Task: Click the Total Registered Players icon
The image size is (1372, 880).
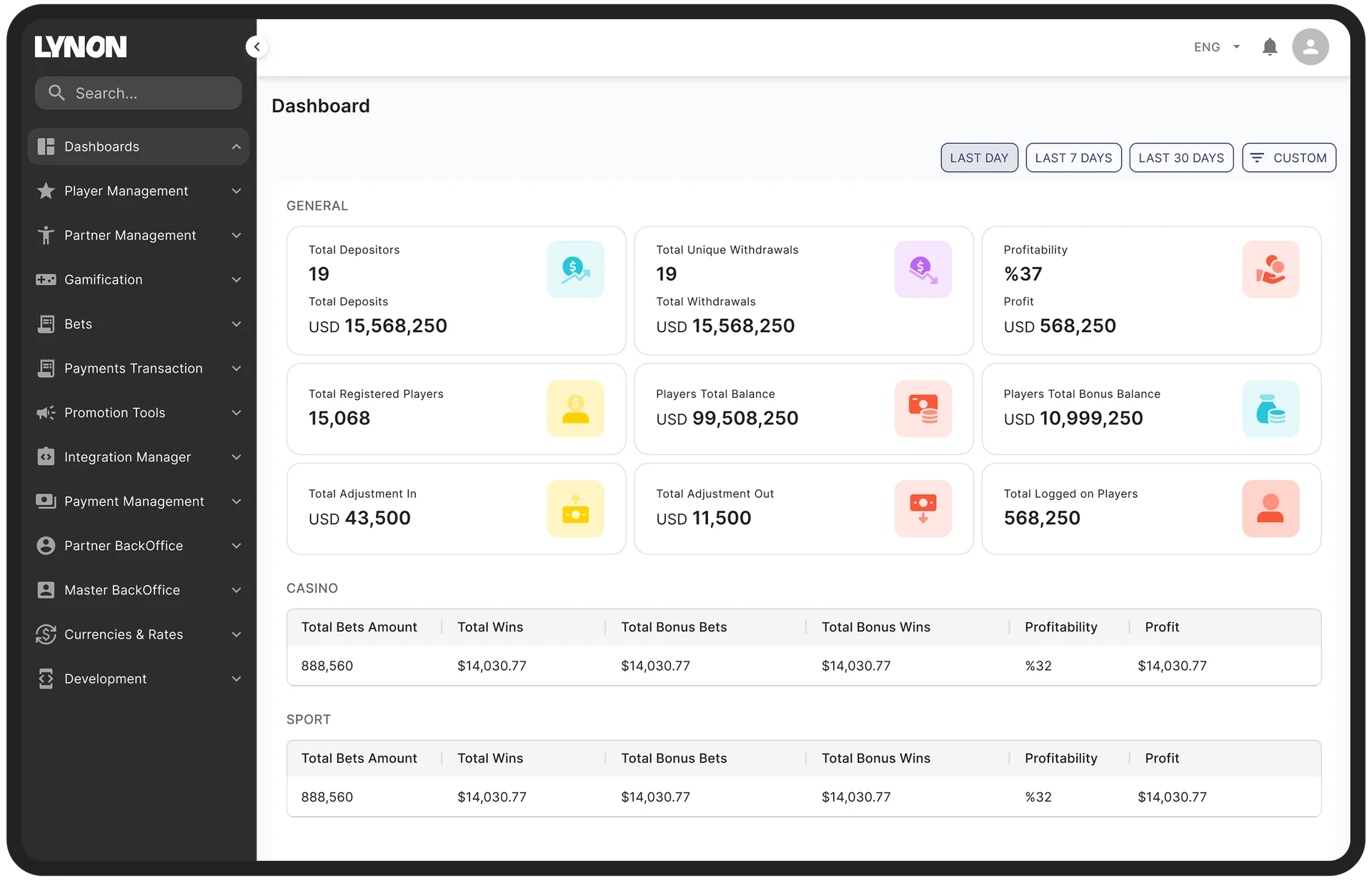Action: [x=575, y=409]
